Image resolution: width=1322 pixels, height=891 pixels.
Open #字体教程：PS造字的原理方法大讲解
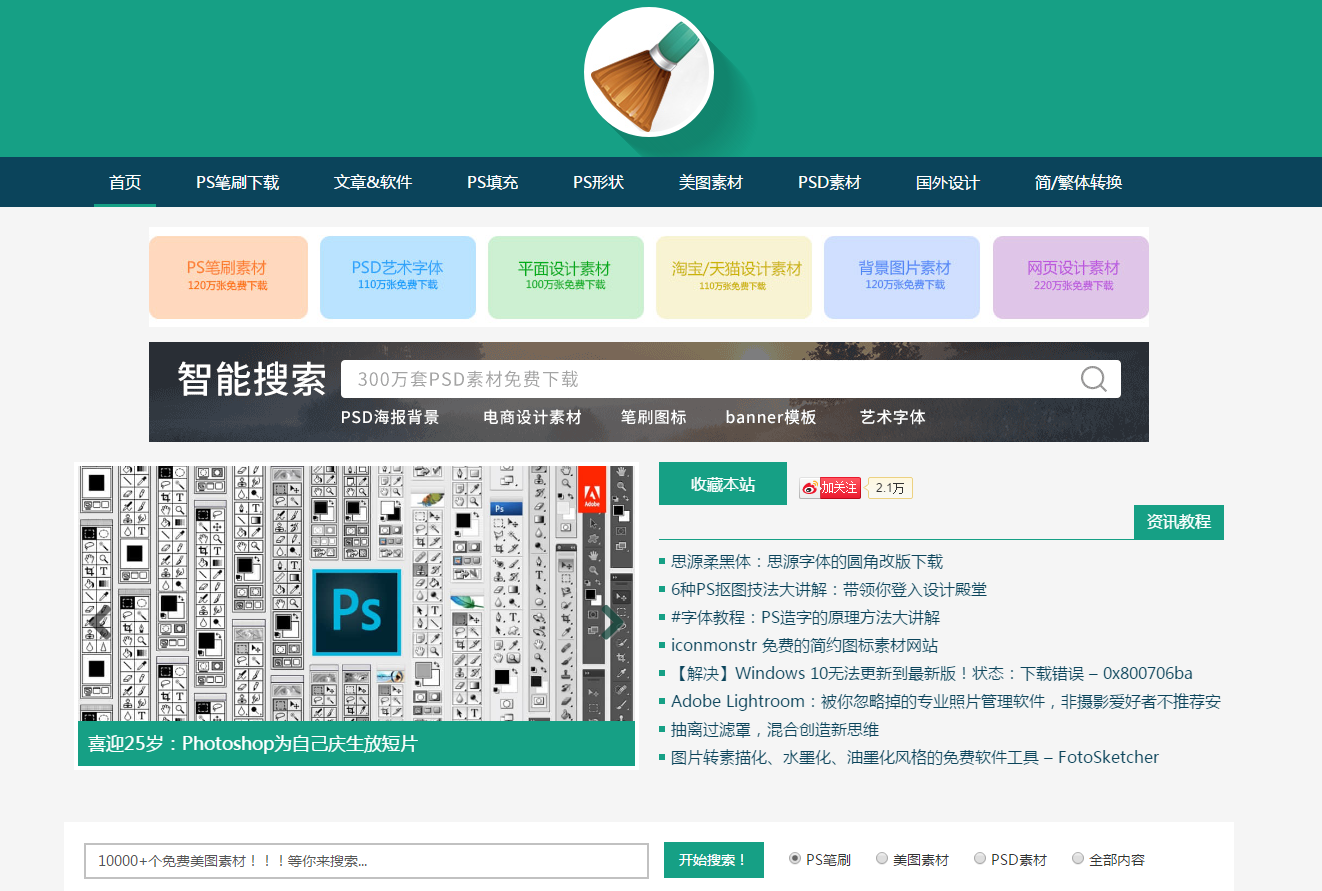tap(806, 618)
